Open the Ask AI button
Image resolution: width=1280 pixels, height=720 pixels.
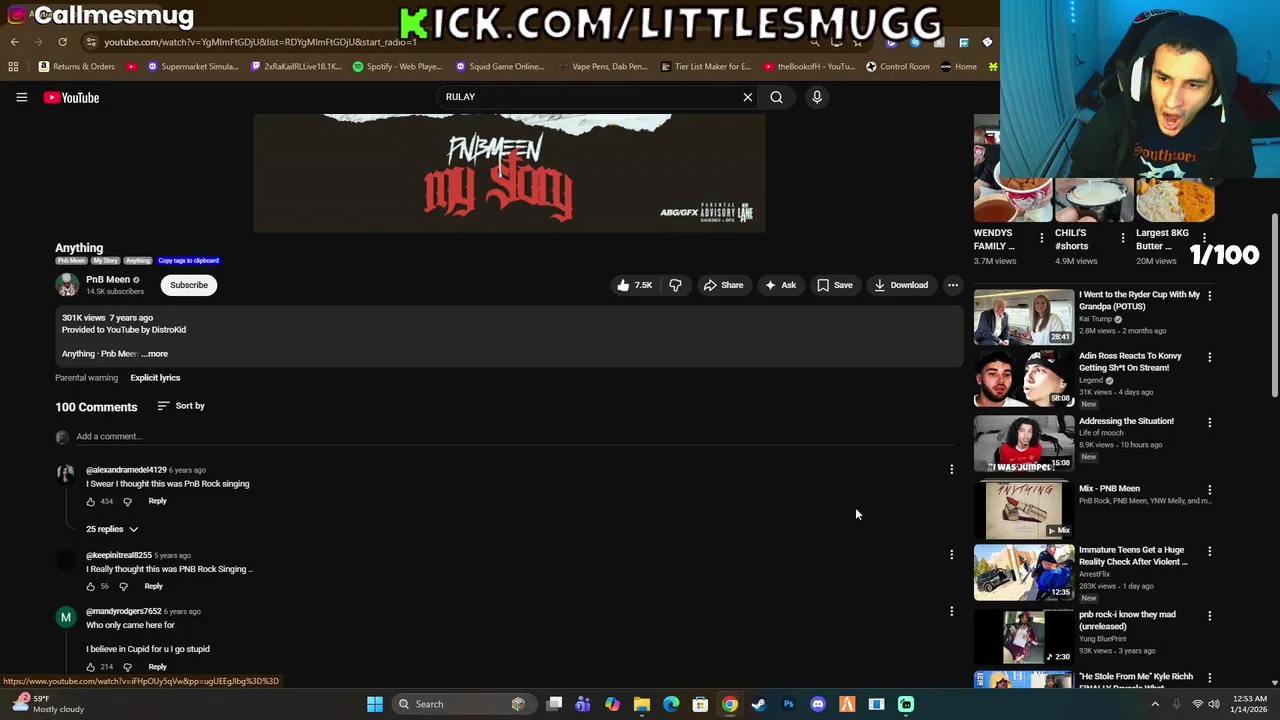(780, 285)
